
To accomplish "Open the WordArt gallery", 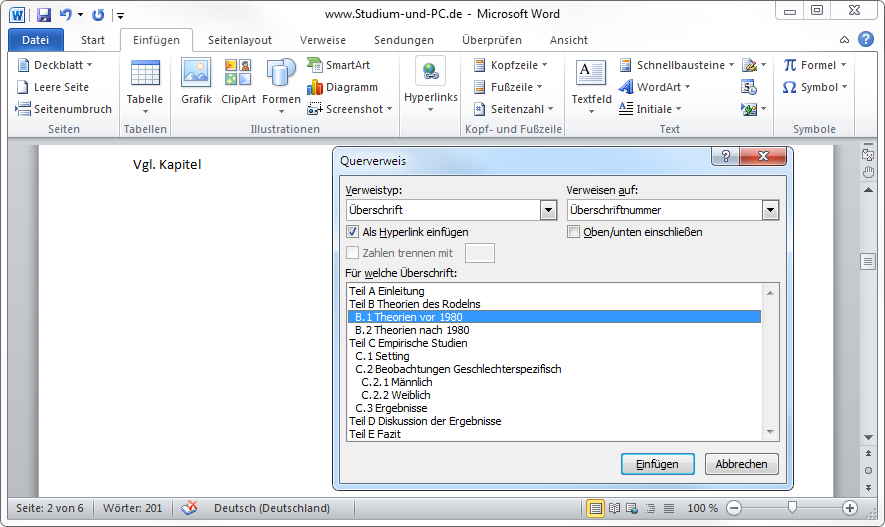I will point(655,87).
